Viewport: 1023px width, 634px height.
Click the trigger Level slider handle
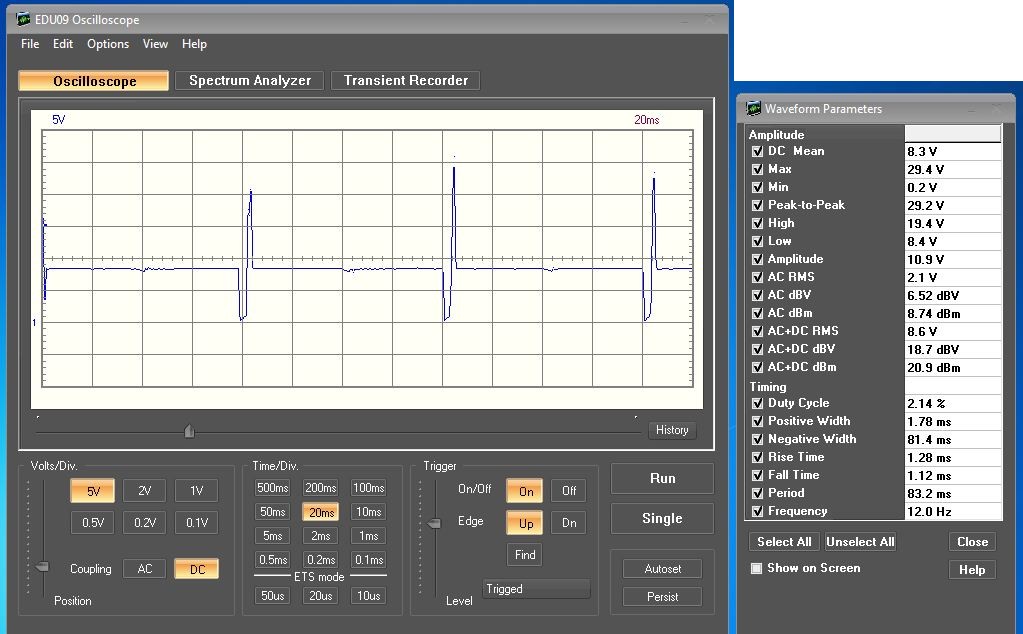434,524
